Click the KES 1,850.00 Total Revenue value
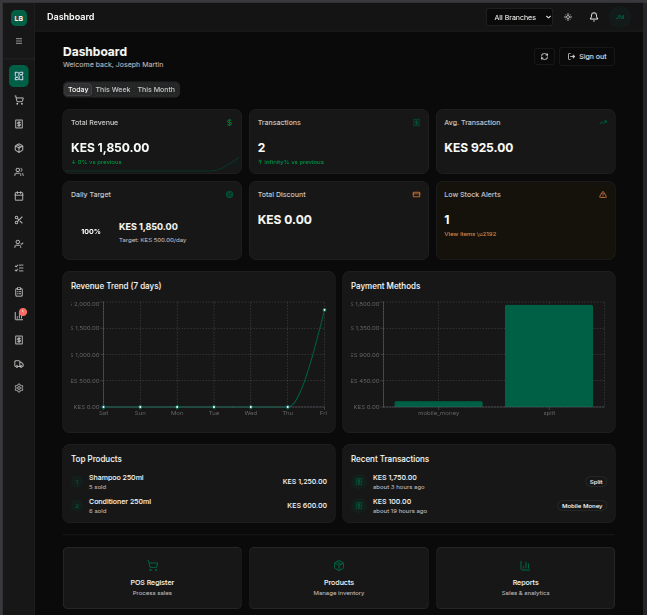The height and width of the screenshot is (615, 647). pos(110,147)
